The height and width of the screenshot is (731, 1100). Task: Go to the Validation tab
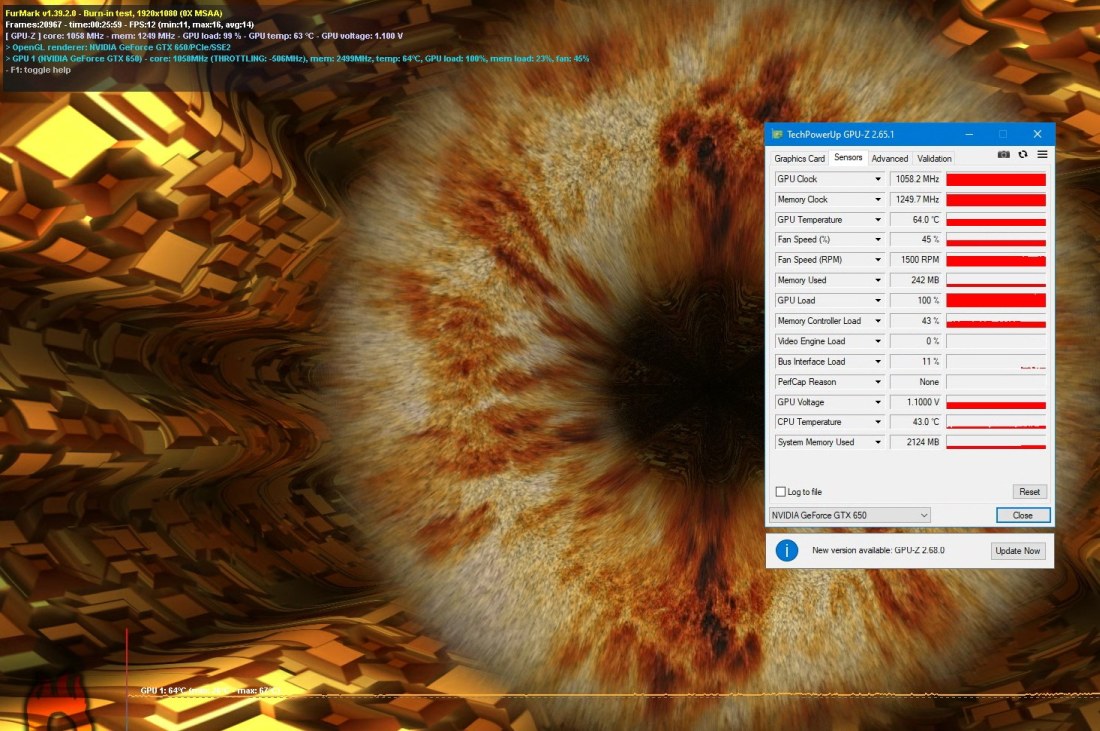934,158
